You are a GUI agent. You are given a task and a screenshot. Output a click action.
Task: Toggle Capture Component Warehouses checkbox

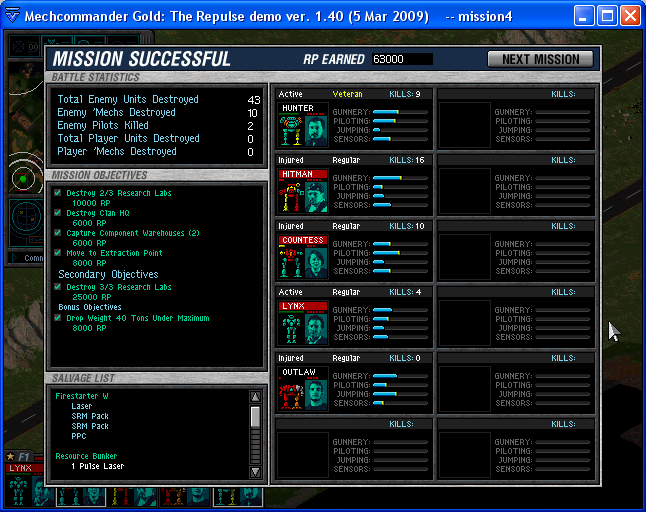(x=58, y=232)
